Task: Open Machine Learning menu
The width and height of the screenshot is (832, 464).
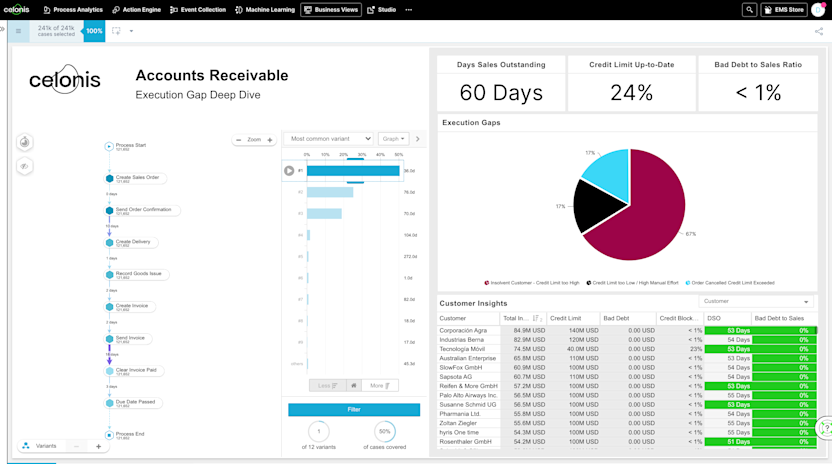Action: tap(265, 10)
